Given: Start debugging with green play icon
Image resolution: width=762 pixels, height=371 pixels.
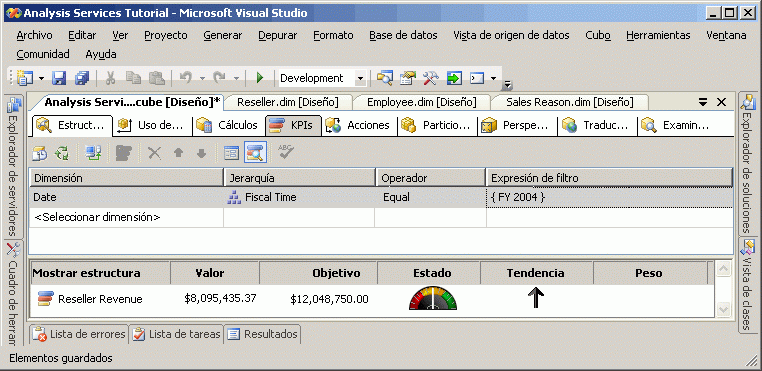Looking at the screenshot, I should point(260,78).
